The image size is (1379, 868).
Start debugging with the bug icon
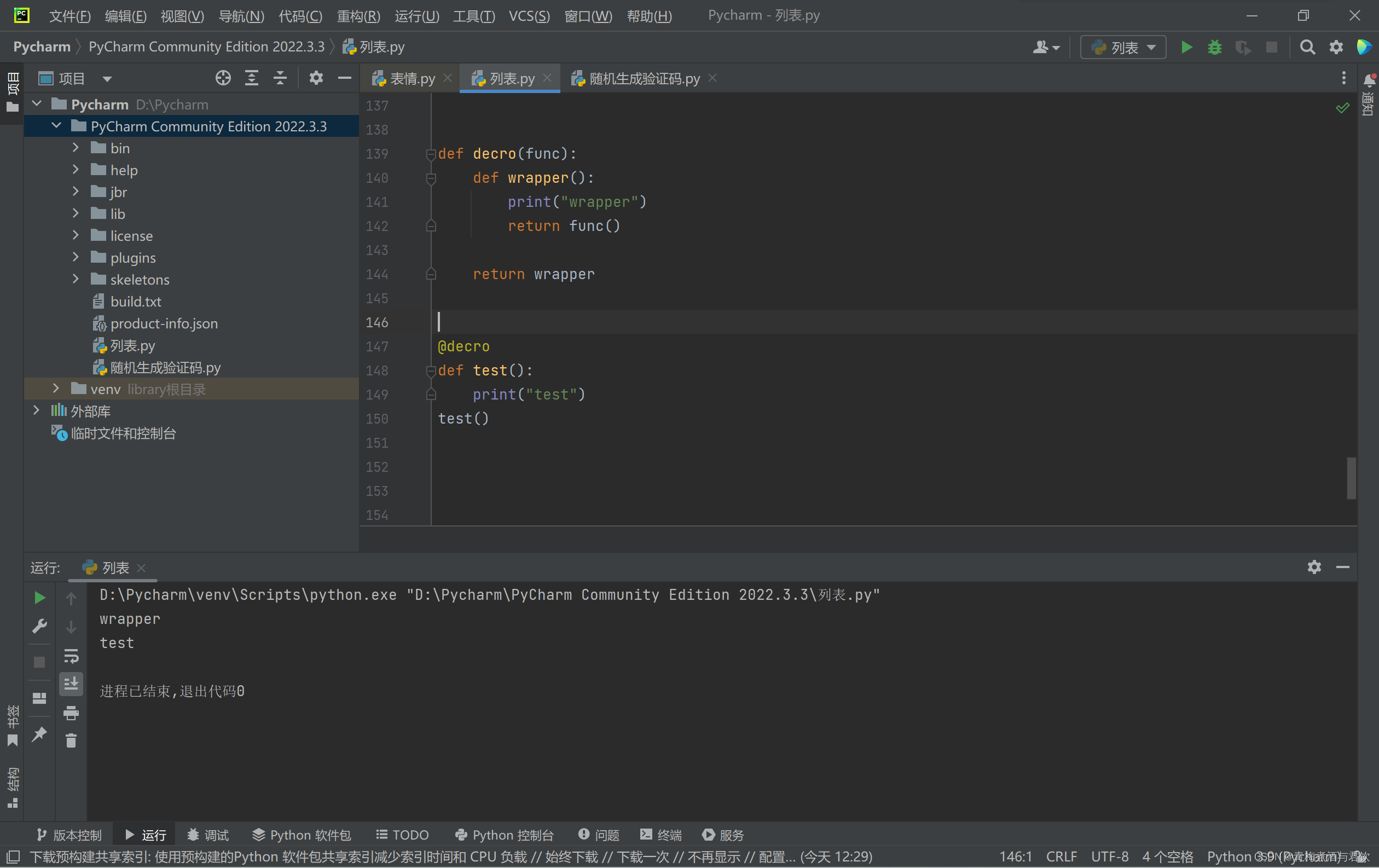1215,47
